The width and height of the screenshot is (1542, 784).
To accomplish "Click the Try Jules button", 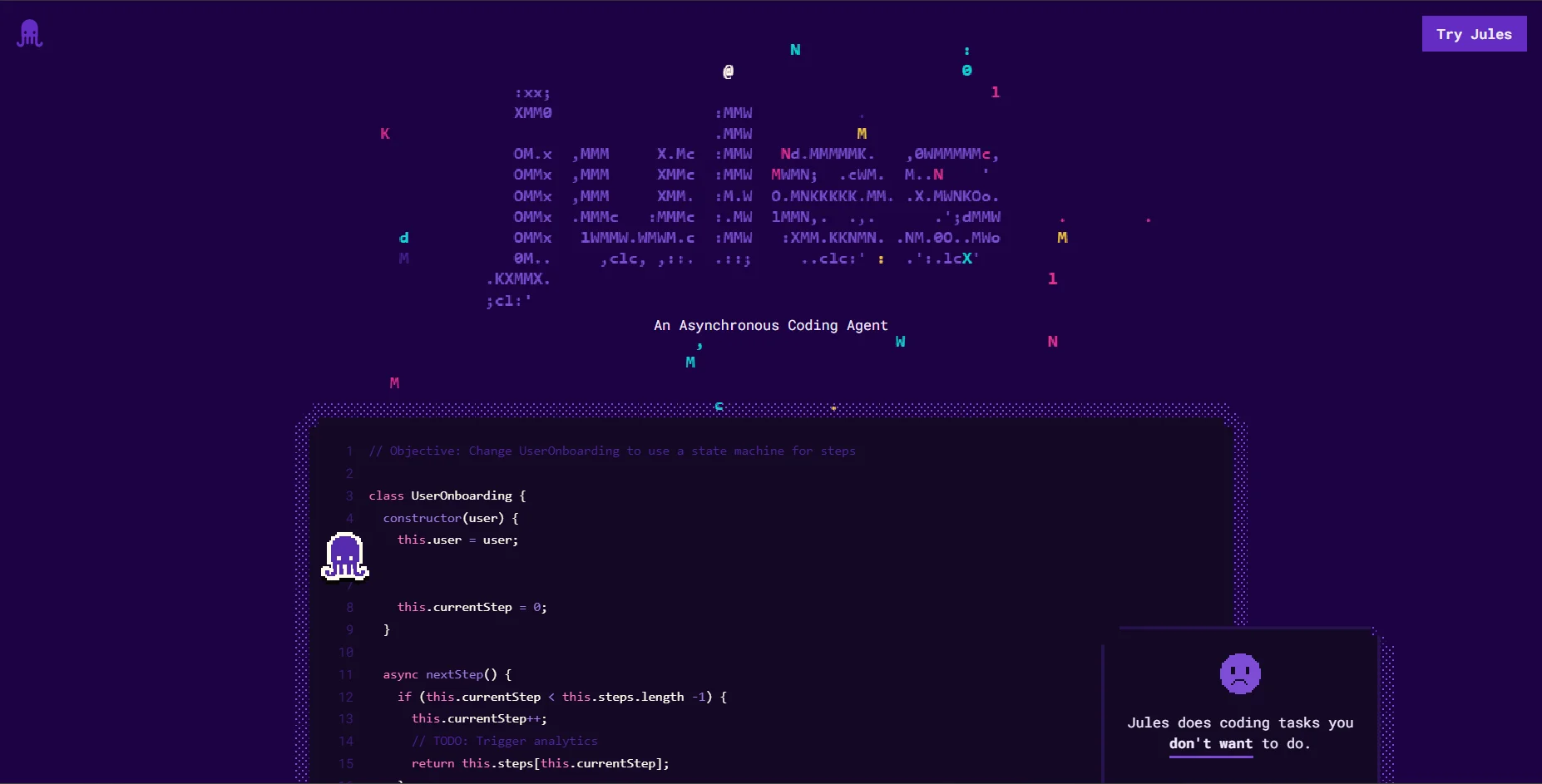I will tap(1474, 34).
